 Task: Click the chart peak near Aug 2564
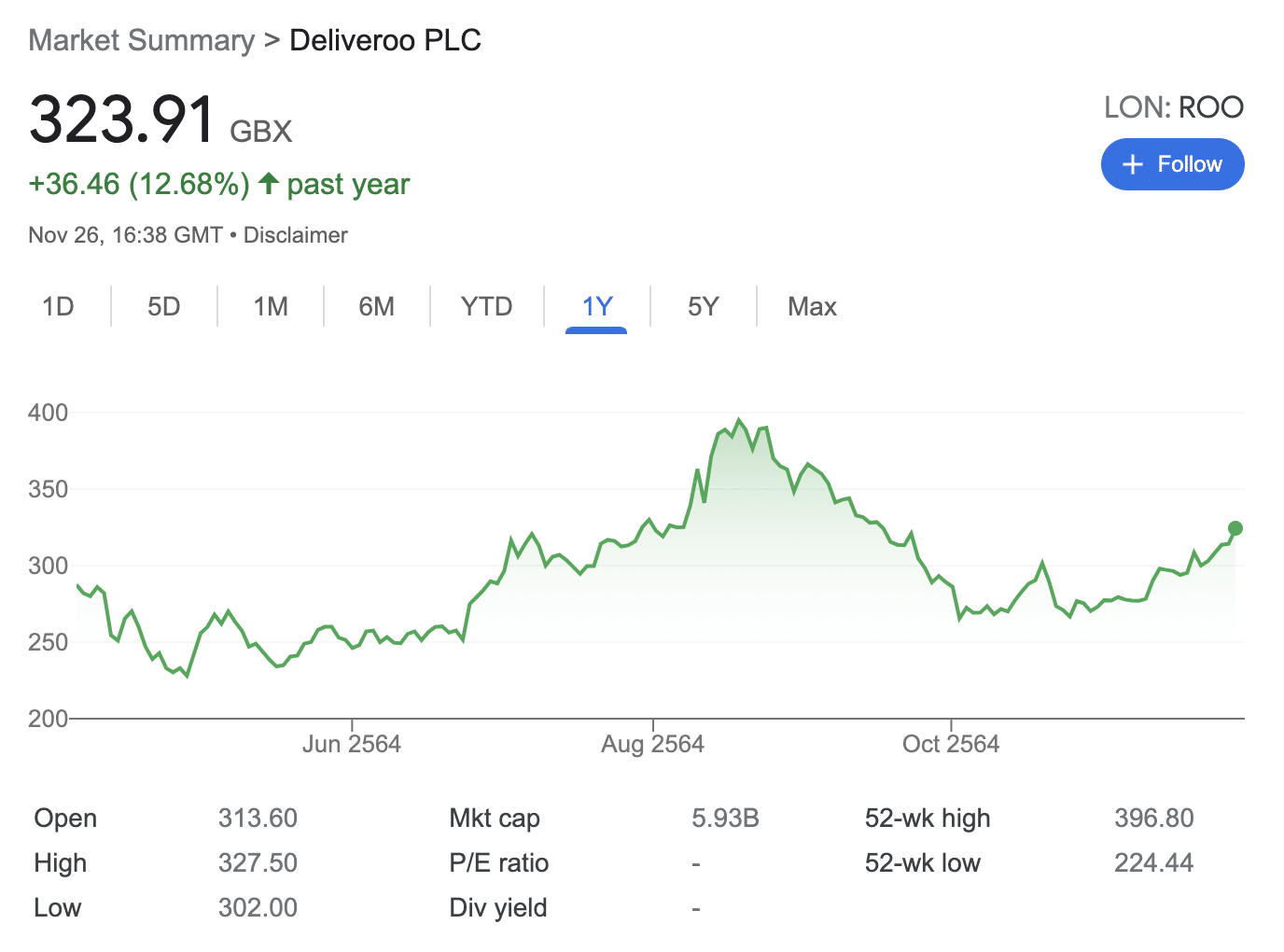coord(740,419)
